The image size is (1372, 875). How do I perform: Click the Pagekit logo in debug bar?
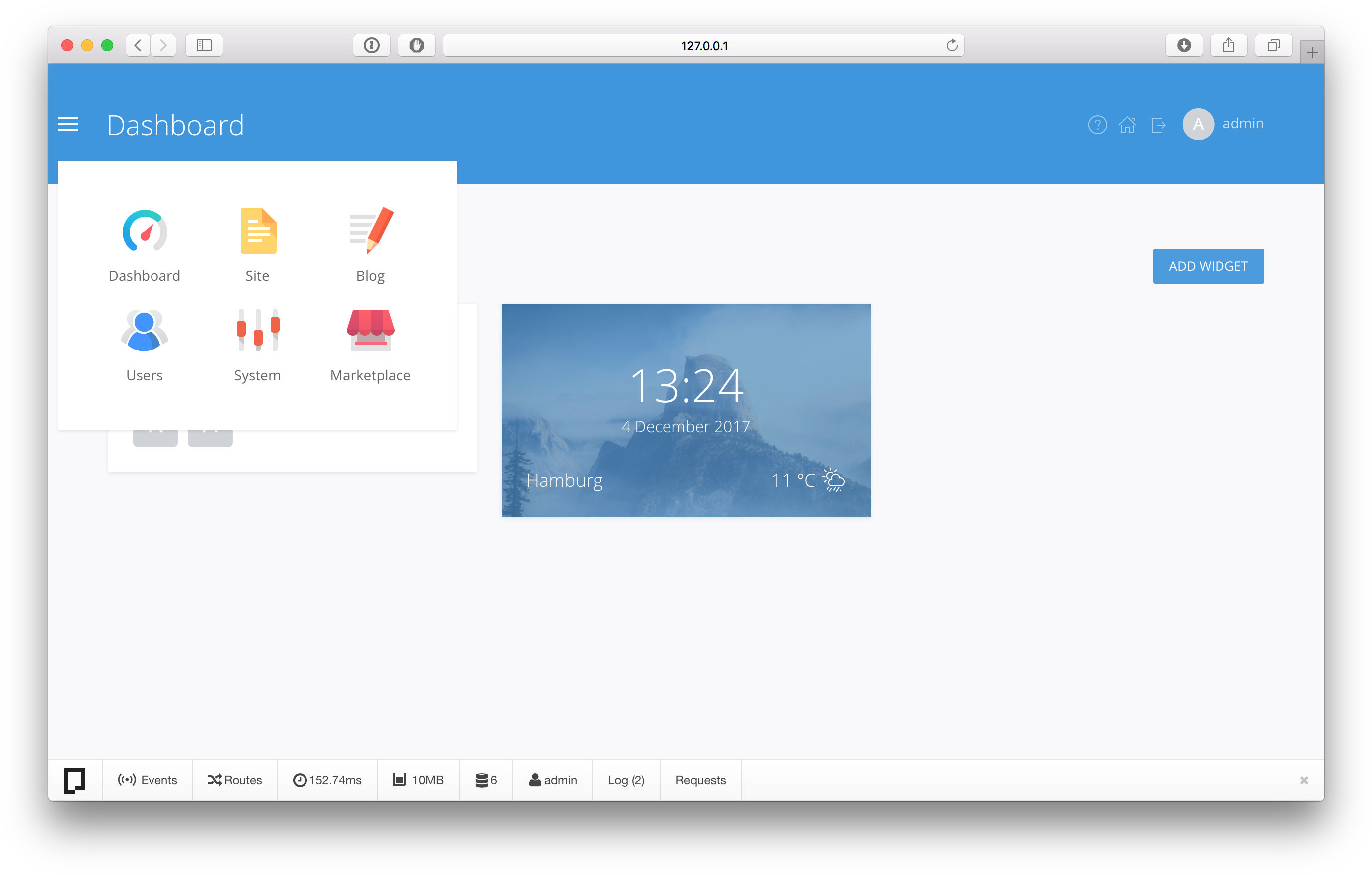(x=75, y=780)
